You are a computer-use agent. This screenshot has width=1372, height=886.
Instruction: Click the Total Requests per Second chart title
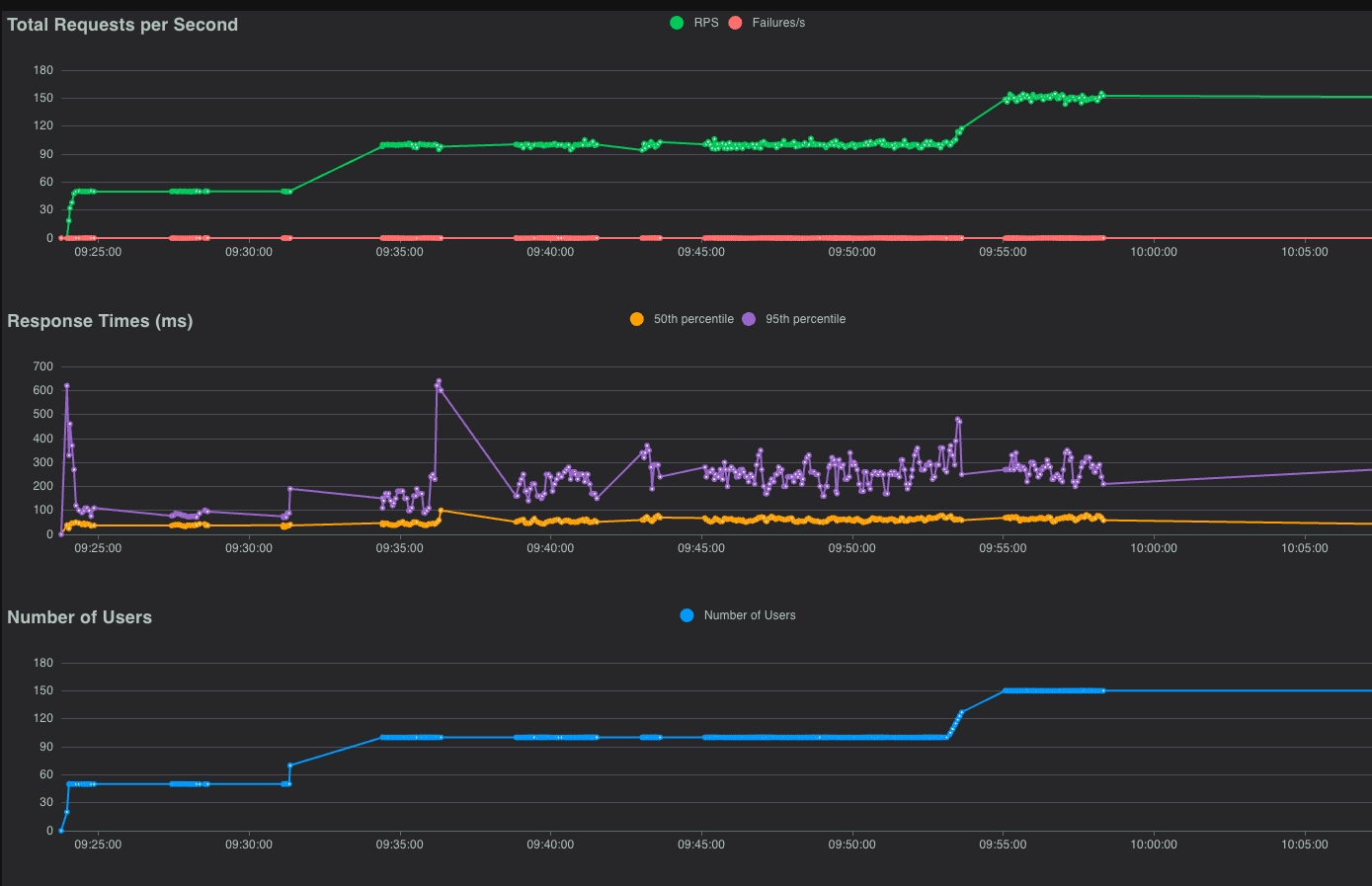tap(122, 25)
